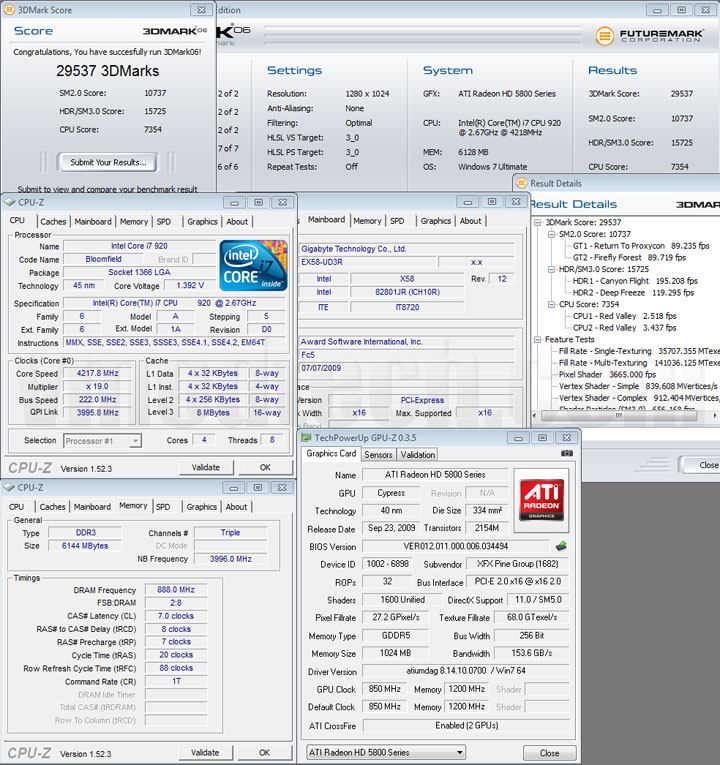Screen dimensions: 720x765
Task: Open GPU-Z Validation tab
Action: (418, 455)
